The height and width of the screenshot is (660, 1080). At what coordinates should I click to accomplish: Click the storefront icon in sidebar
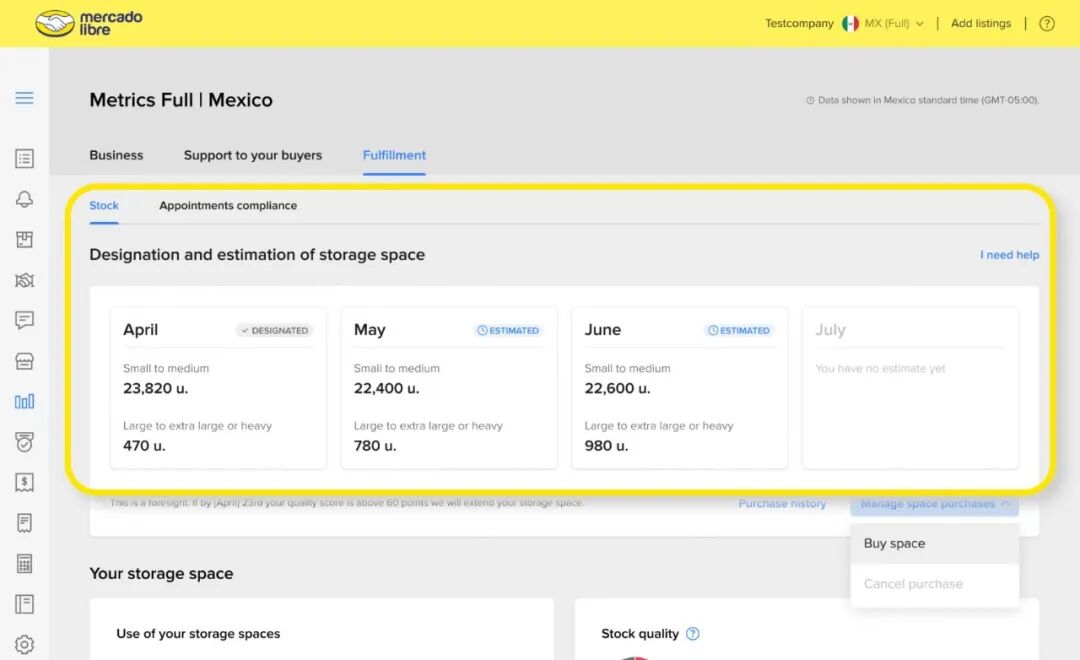[x=24, y=361]
